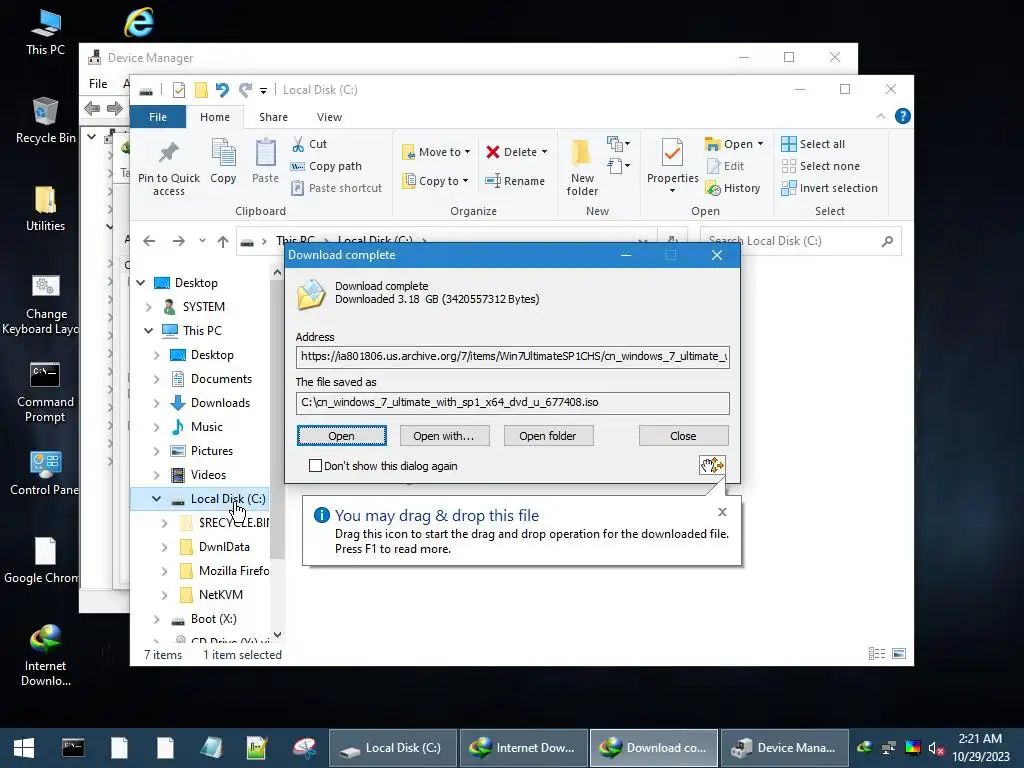This screenshot has width=1024, height=768.
Task: Click the Open folder button
Action: tap(548, 436)
